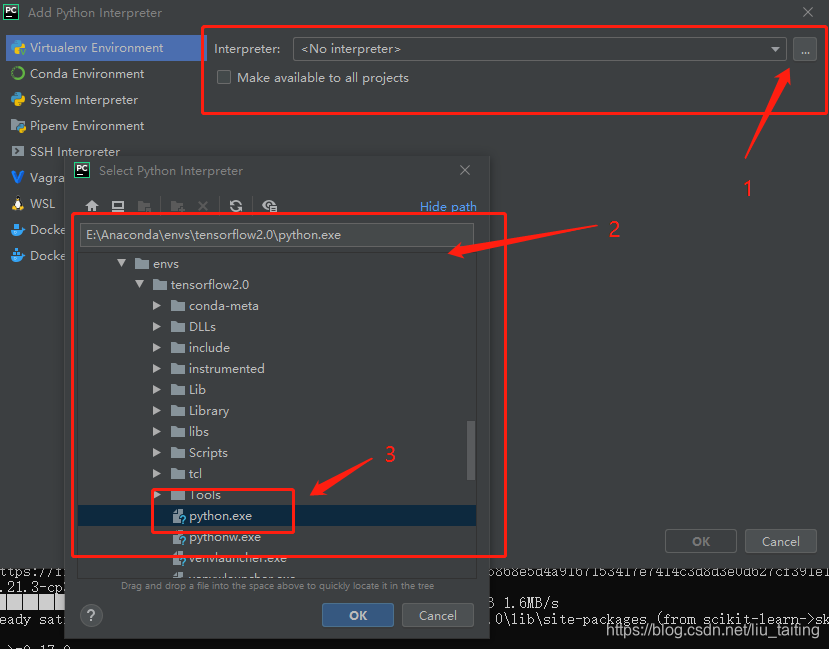The image size is (829, 649).
Task: Select pythonw.exe in the tree
Action: (x=277, y=537)
